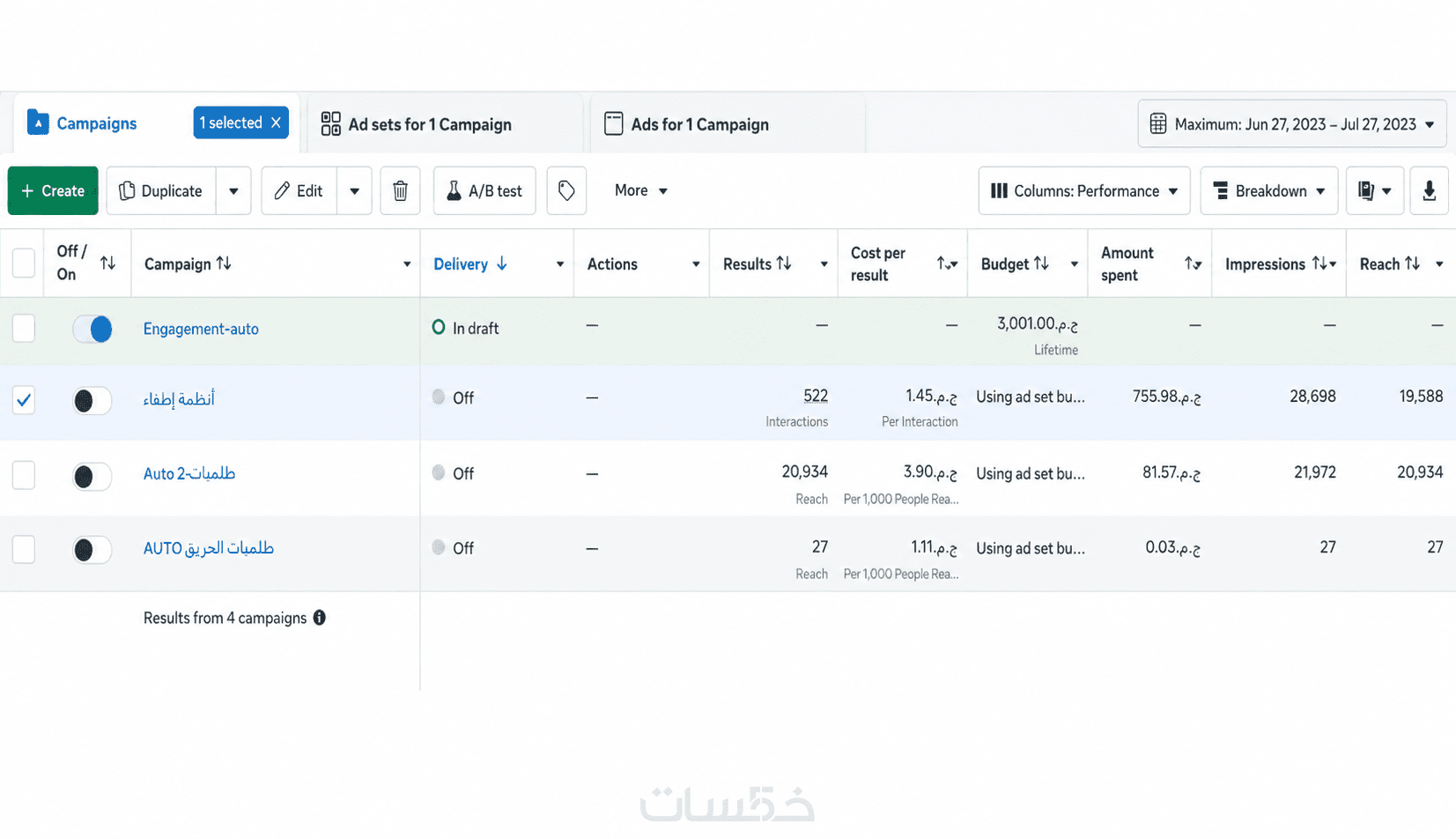
Task: Sort Campaign column arrows icon
Action: [x=224, y=264]
